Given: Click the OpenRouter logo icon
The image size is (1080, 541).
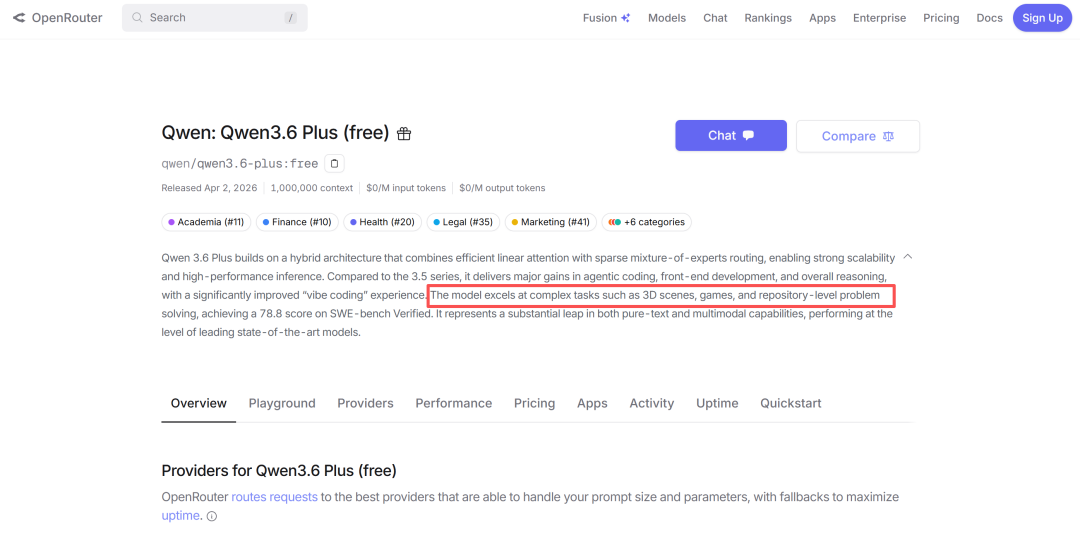Looking at the screenshot, I should click(x=19, y=18).
